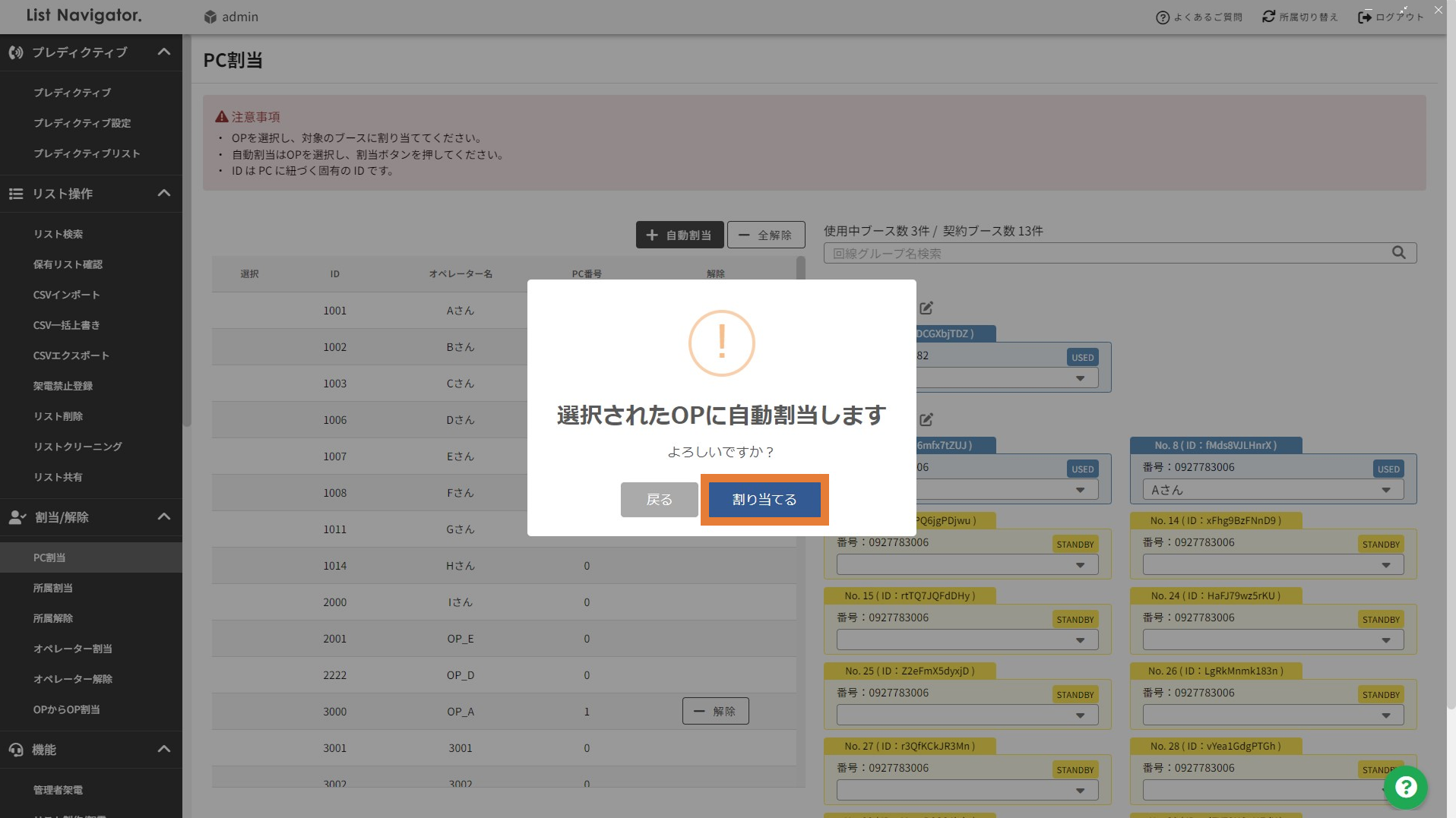Click the edit pencil icon above second booth group
The width and height of the screenshot is (1456, 818).
[926, 419]
